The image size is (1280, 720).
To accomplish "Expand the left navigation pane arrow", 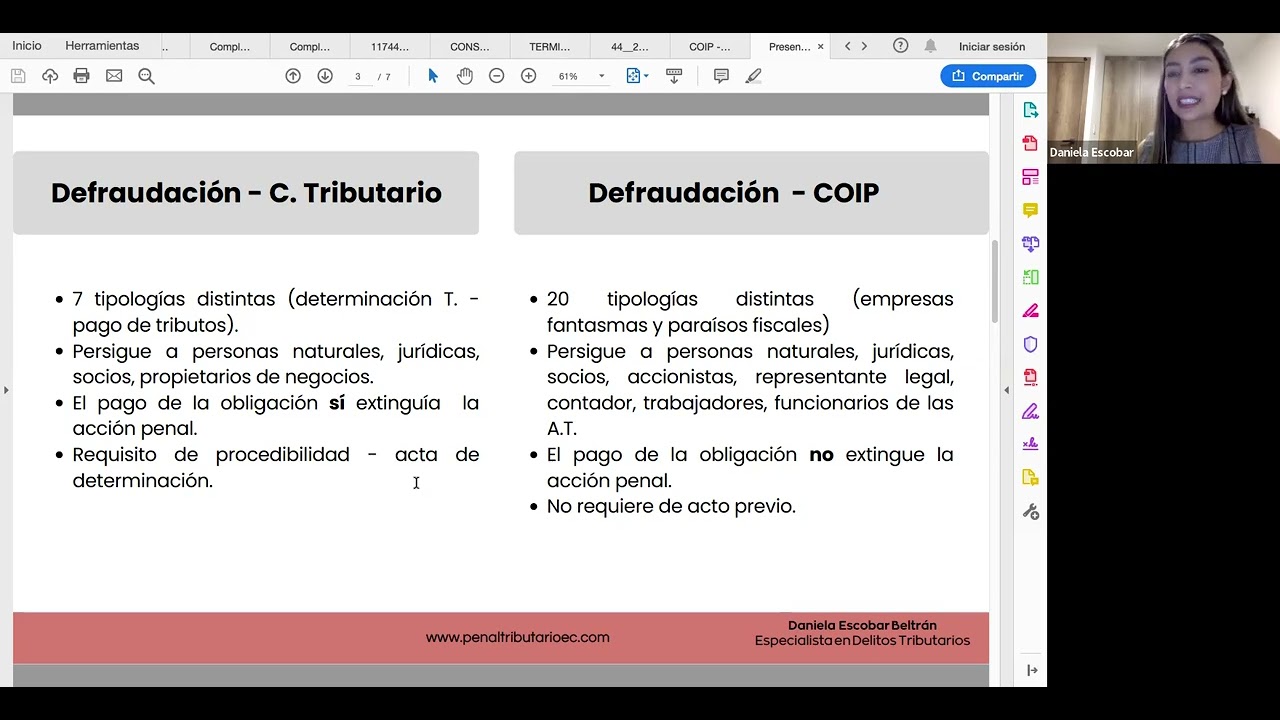I will [6, 390].
